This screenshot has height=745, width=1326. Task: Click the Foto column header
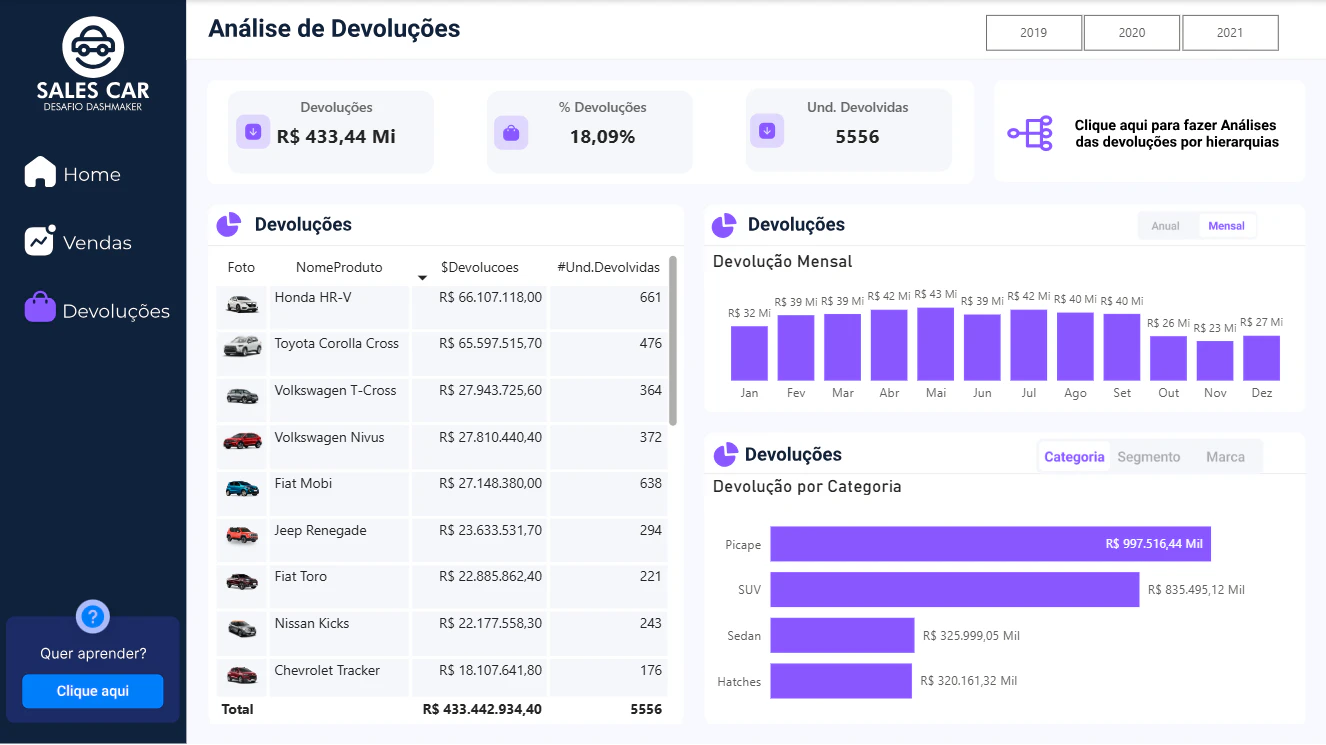click(x=241, y=267)
